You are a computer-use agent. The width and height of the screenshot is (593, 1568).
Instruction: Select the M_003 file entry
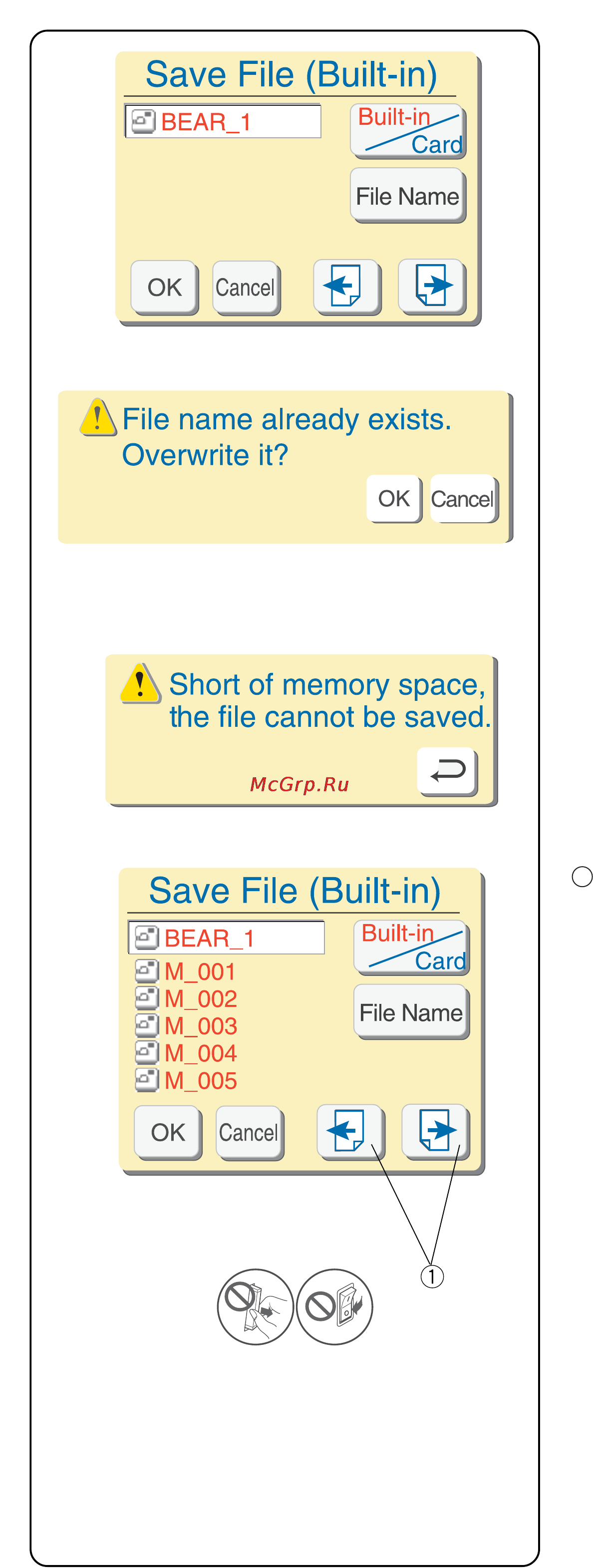point(186,1026)
